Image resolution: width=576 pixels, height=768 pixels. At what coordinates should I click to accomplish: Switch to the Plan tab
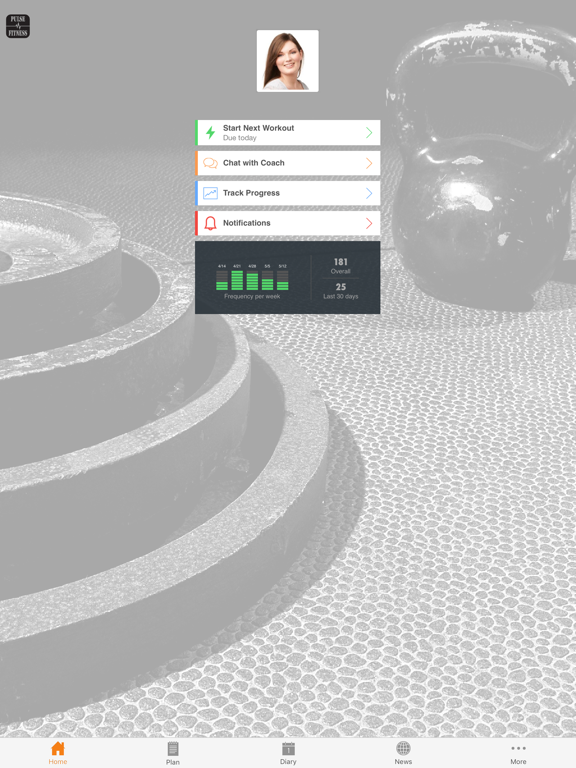[x=172, y=753]
